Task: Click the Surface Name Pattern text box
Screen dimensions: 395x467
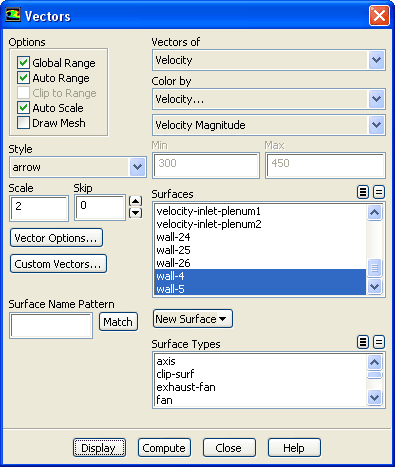Action: point(51,325)
